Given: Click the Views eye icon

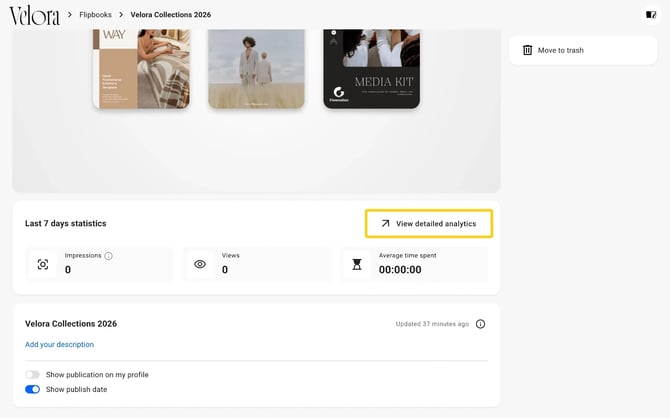Looking at the screenshot, I should pos(200,264).
